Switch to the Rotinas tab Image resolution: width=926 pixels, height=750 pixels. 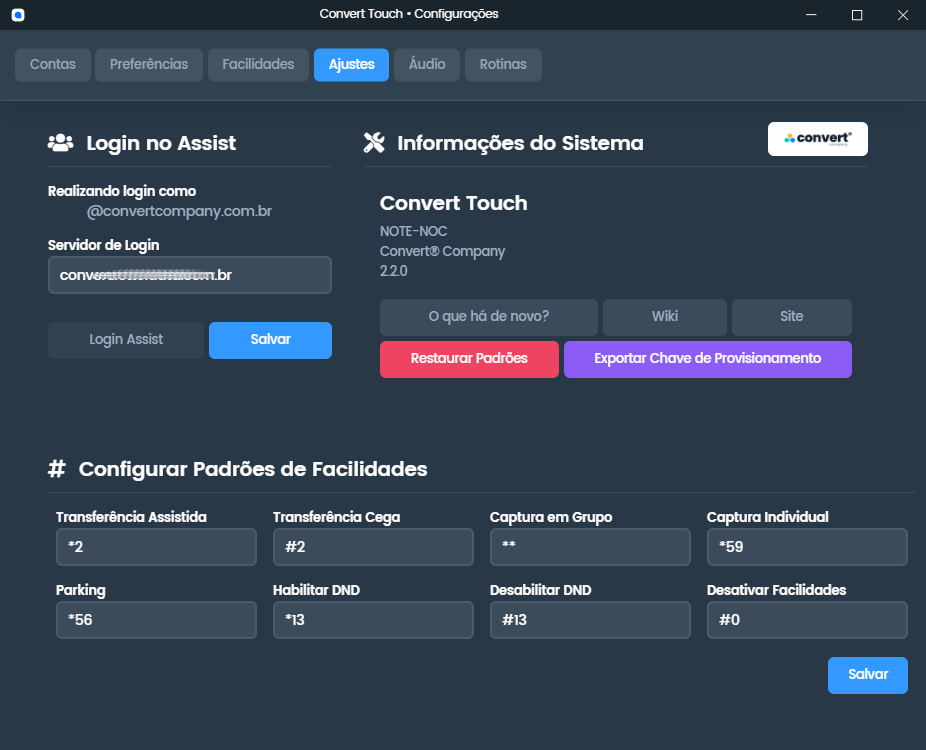(503, 64)
